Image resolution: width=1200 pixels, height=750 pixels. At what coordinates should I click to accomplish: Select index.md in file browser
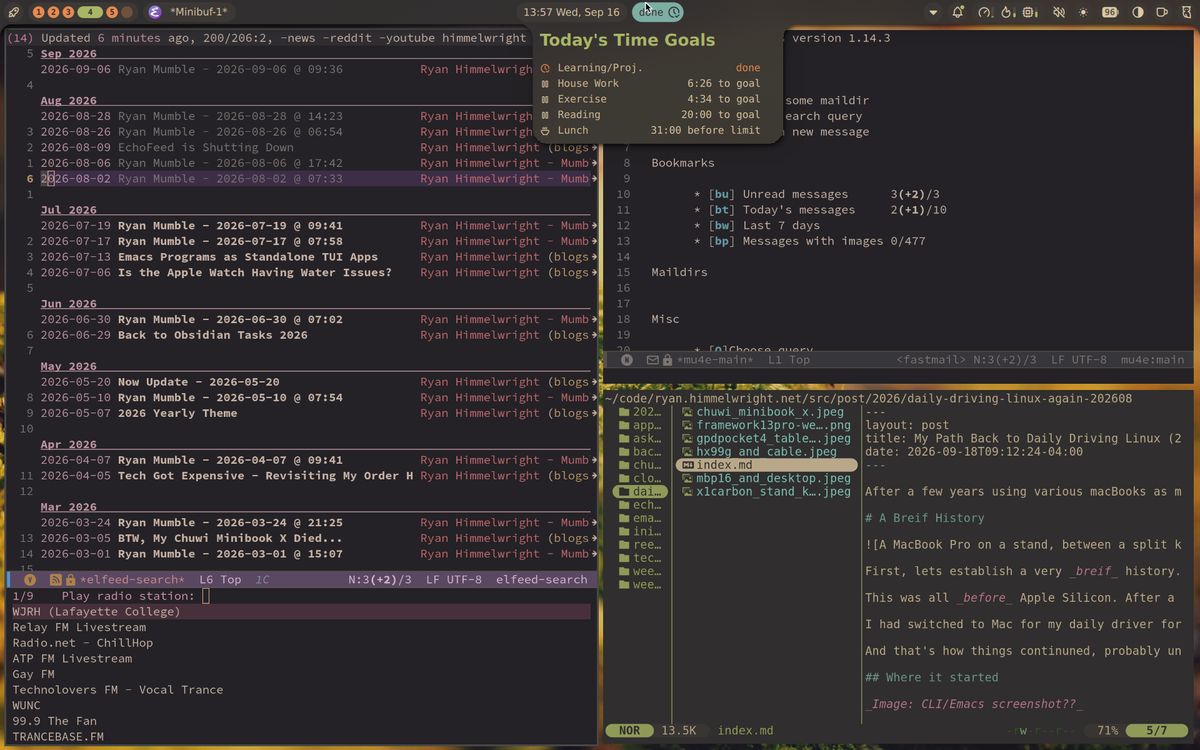[766, 465]
